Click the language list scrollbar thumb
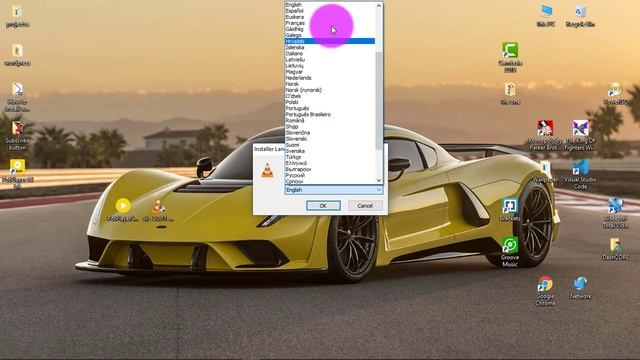Image resolution: width=640 pixels, height=360 pixels. (379, 100)
